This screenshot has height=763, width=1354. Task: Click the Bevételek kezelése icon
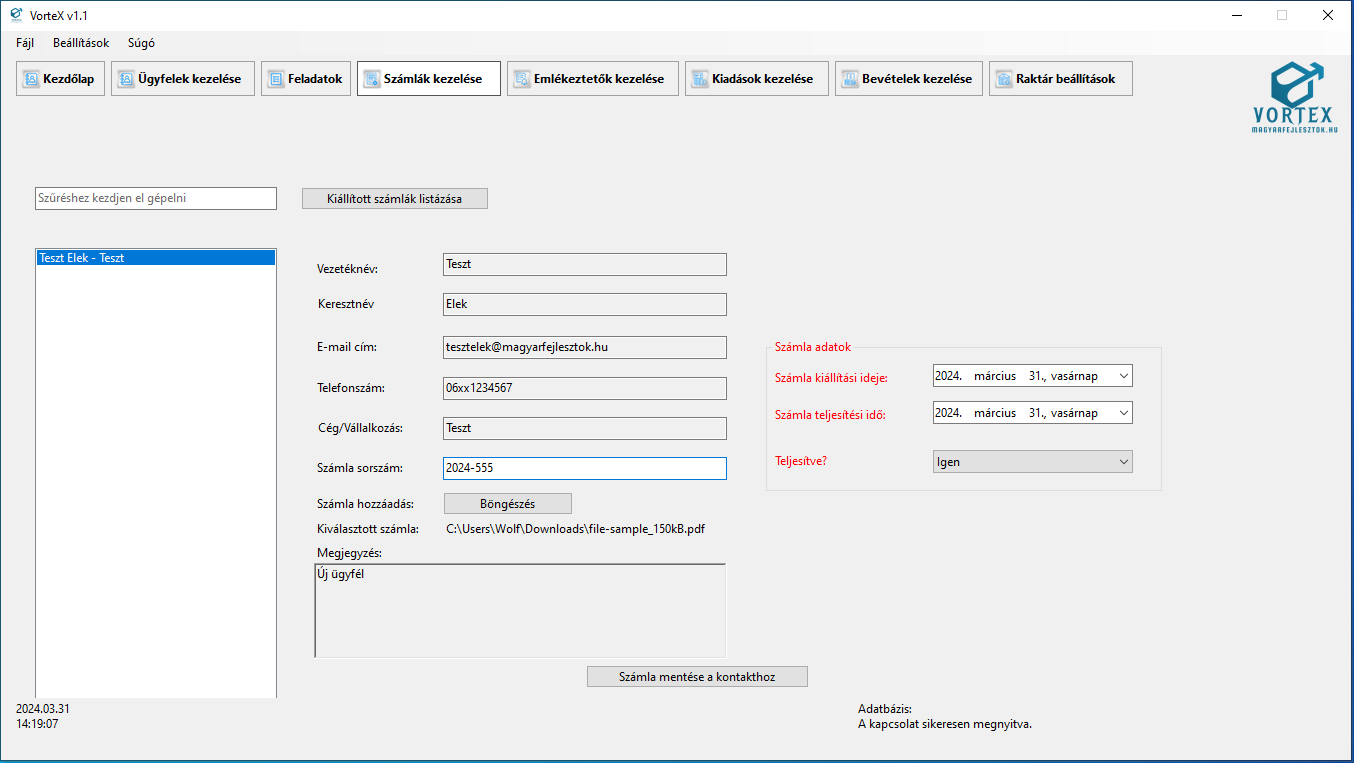coord(850,79)
